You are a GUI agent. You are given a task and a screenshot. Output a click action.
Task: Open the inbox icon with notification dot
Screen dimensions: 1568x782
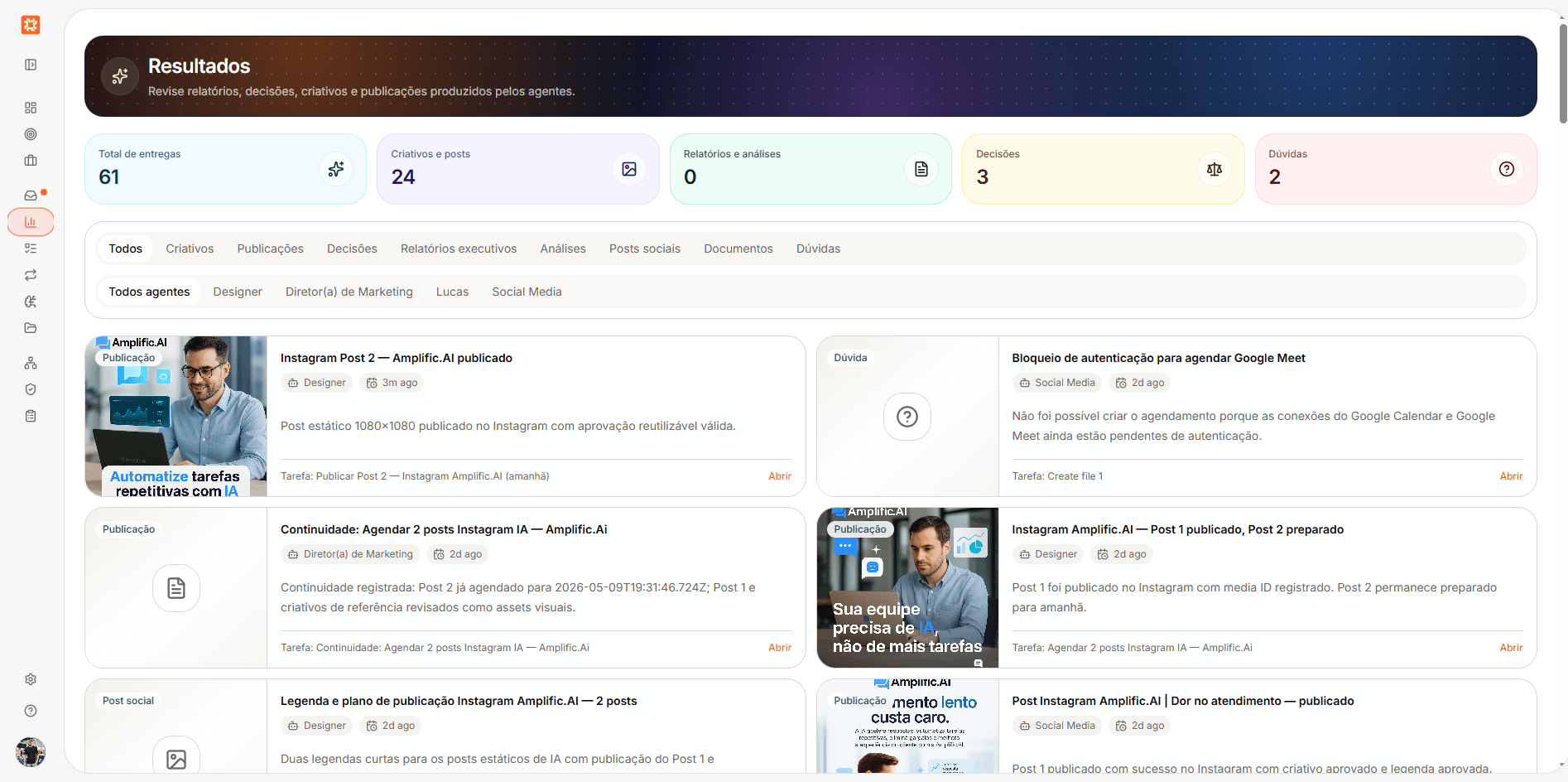pos(31,195)
